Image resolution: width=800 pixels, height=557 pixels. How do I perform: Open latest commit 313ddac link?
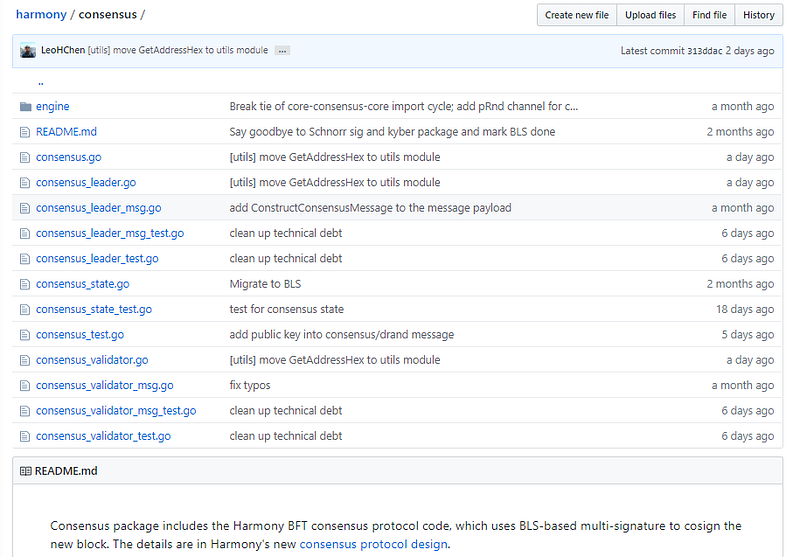pyautogui.click(x=705, y=50)
